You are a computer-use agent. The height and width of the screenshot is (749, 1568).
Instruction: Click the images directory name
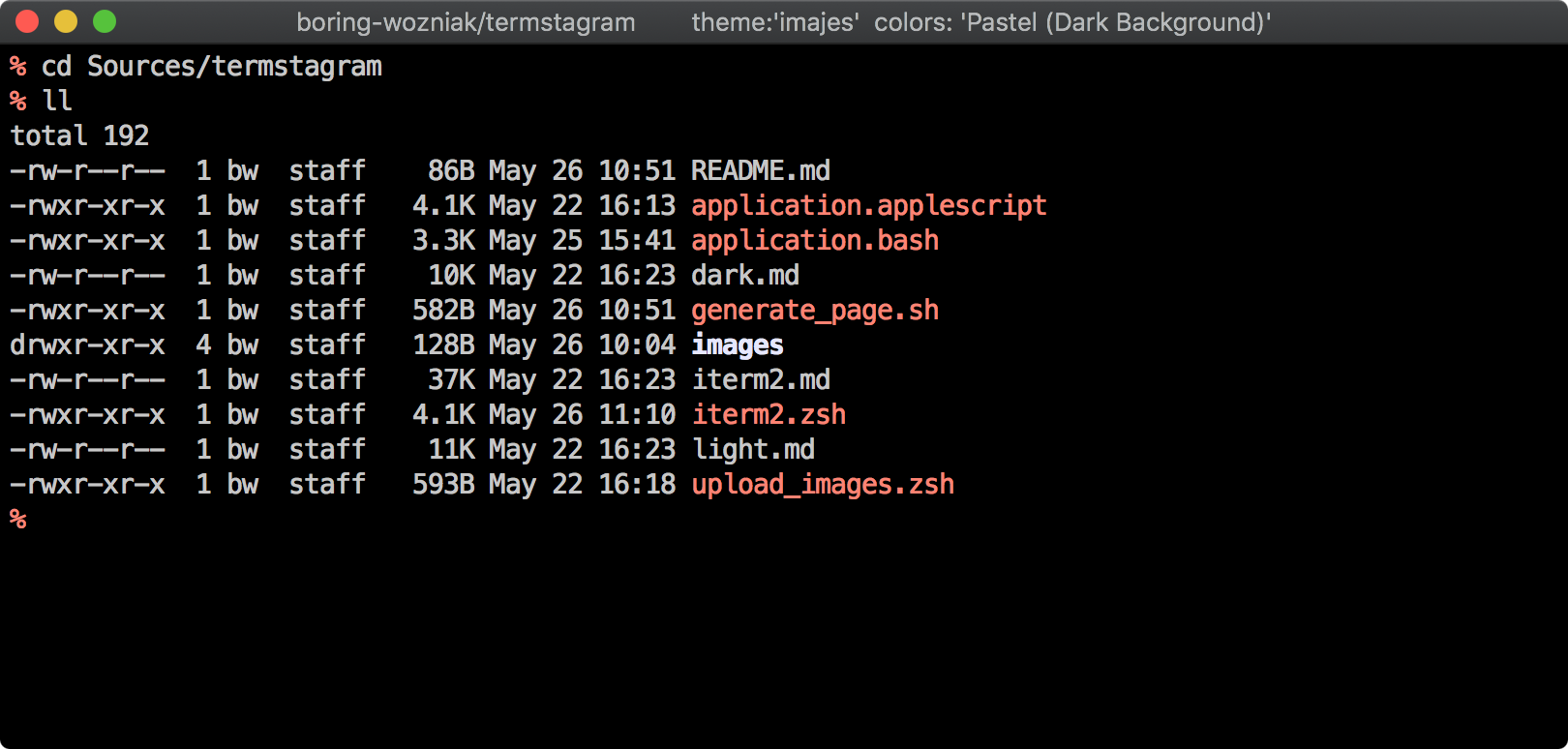click(x=737, y=345)
